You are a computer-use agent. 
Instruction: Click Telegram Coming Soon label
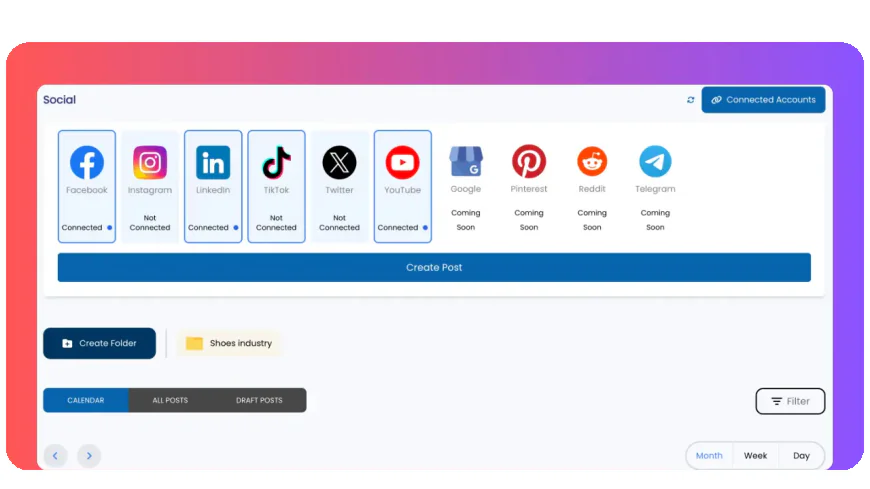click(655, 220)
